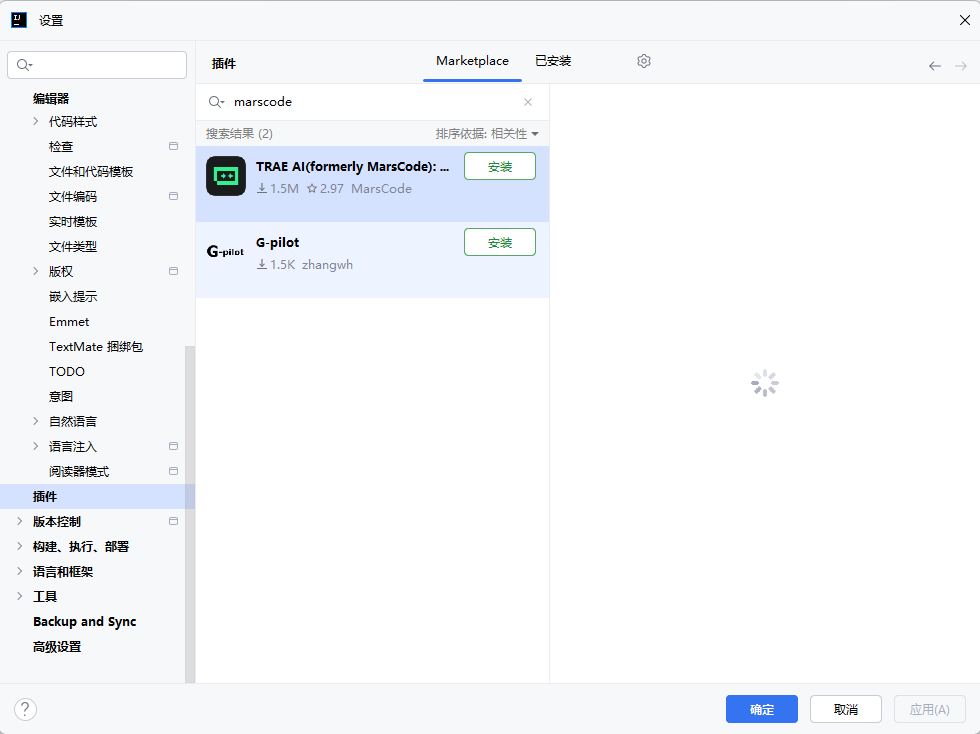The height and width of the screenshot is (734, 980).
Task: Click the plugin search magnifier icon
Action: pos(216,102)
